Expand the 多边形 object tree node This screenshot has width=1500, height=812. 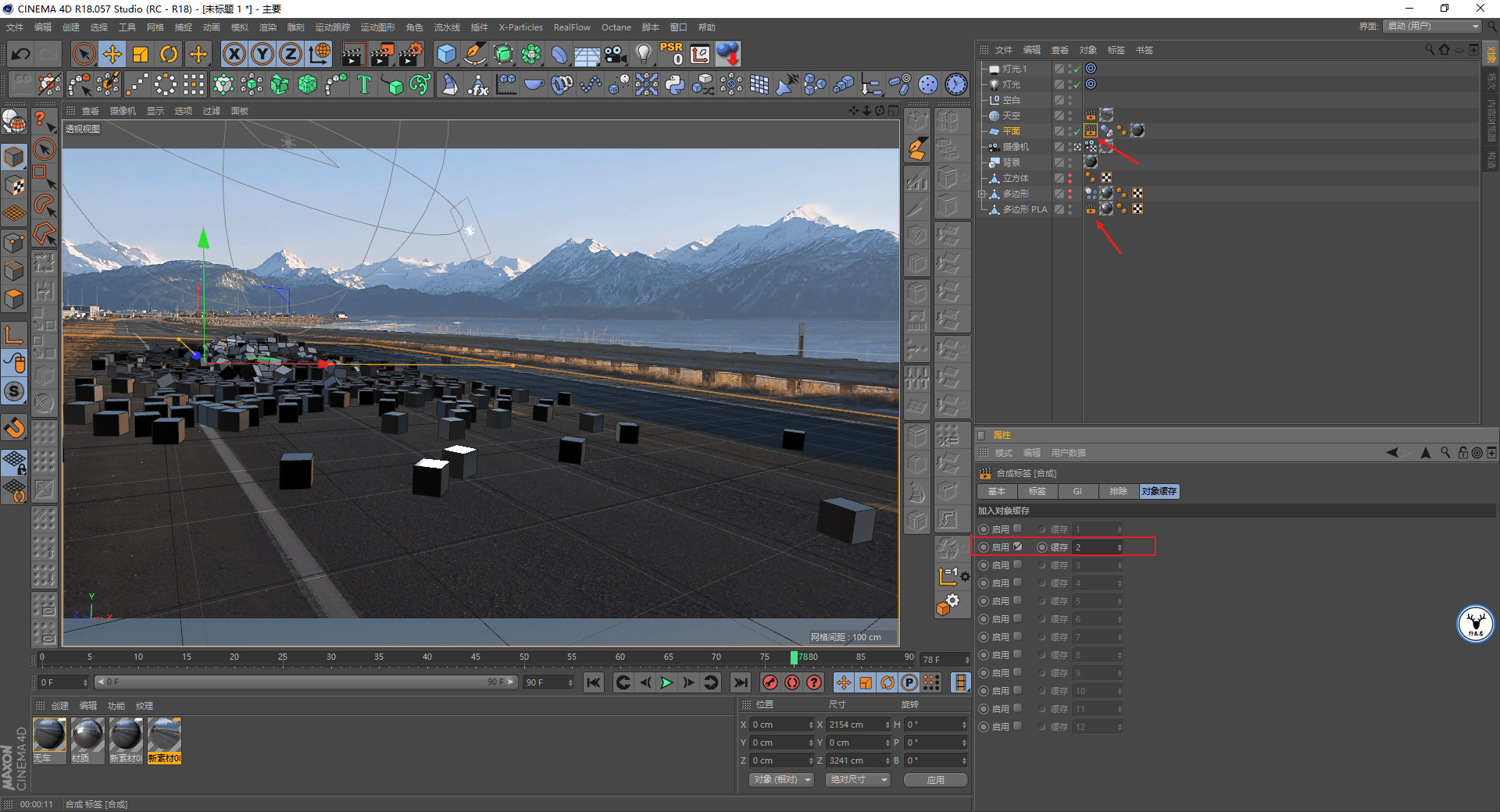pyautogui.click(x=982, y=194)
